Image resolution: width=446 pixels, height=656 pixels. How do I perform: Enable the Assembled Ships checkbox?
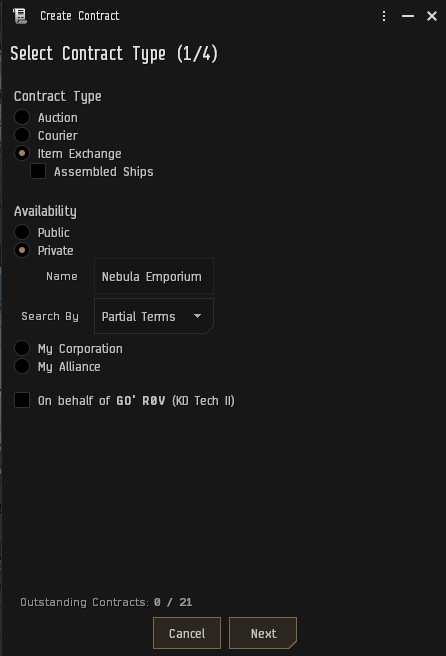pos(38,171)
